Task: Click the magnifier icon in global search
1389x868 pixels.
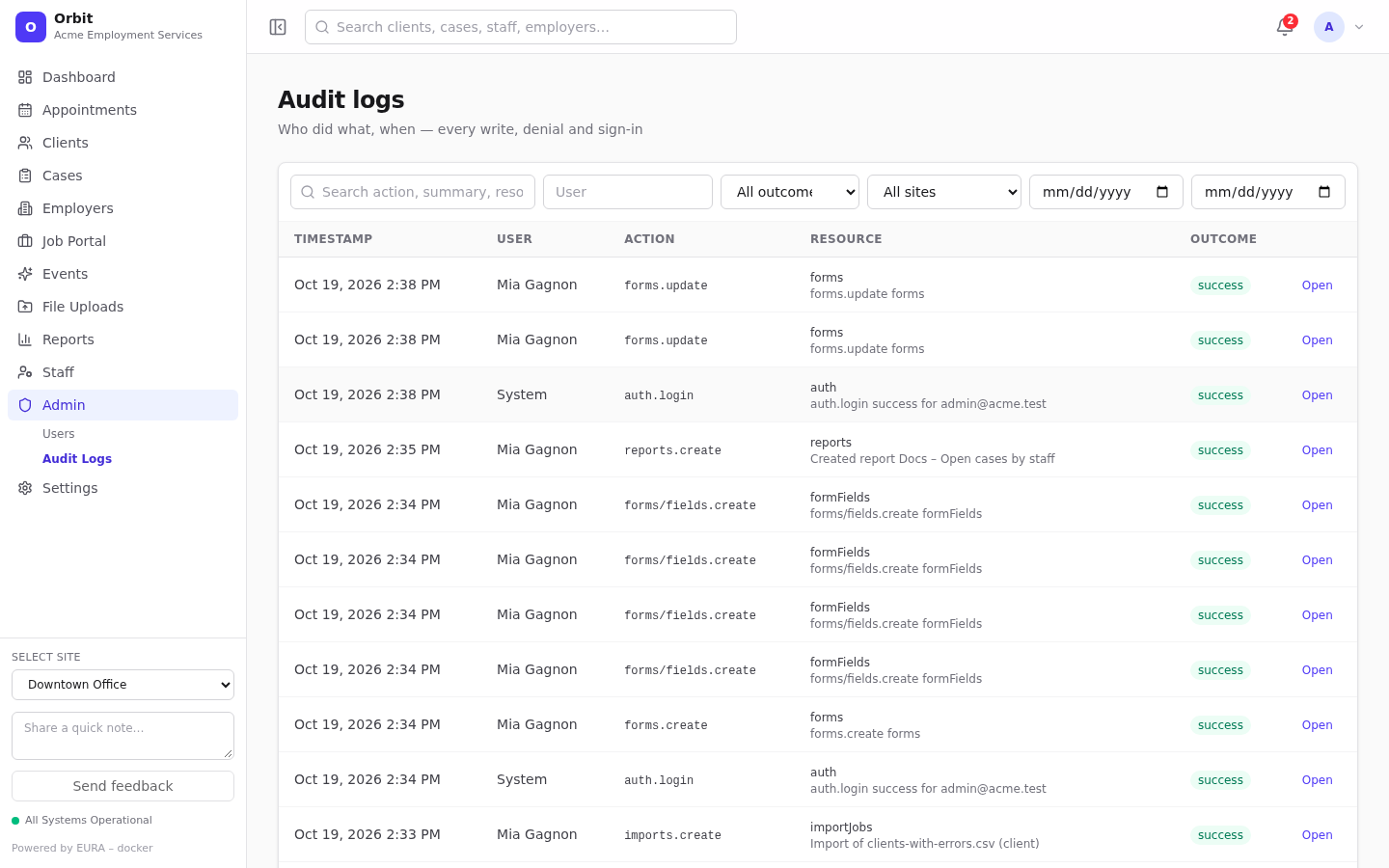Action: pos(322,27)
